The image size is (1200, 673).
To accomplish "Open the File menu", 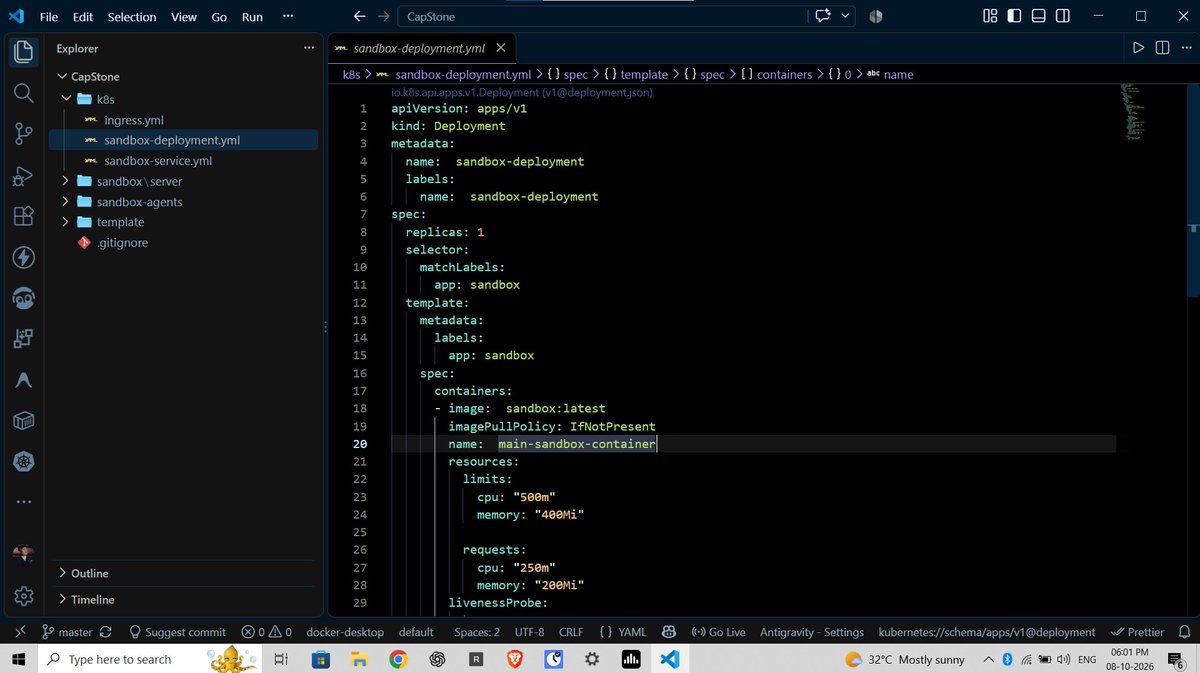I will (49, 17).
